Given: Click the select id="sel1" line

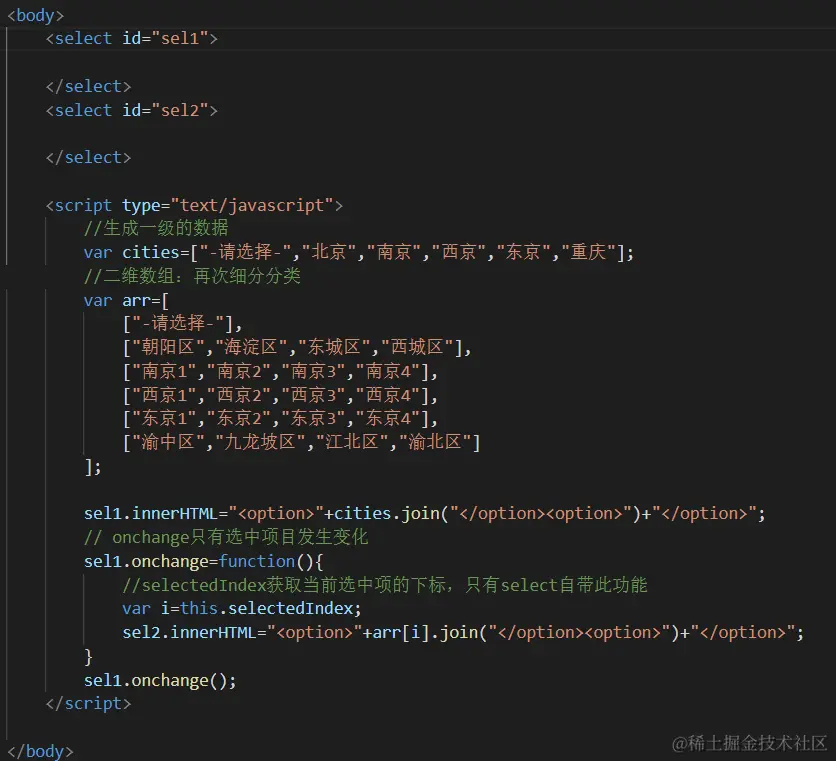Looking at the screenshot, I should 132,38.
